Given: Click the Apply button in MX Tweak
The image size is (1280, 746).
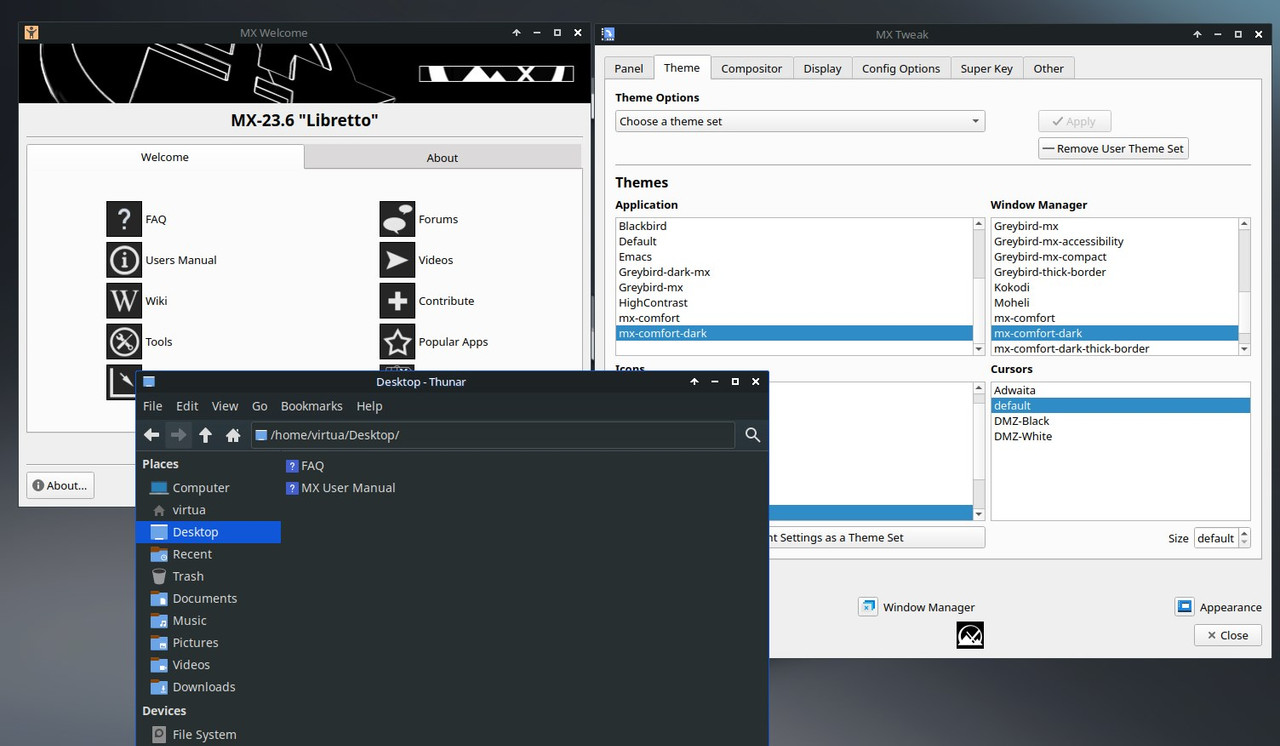Looking at the screenshot, I should [1075, 121].
